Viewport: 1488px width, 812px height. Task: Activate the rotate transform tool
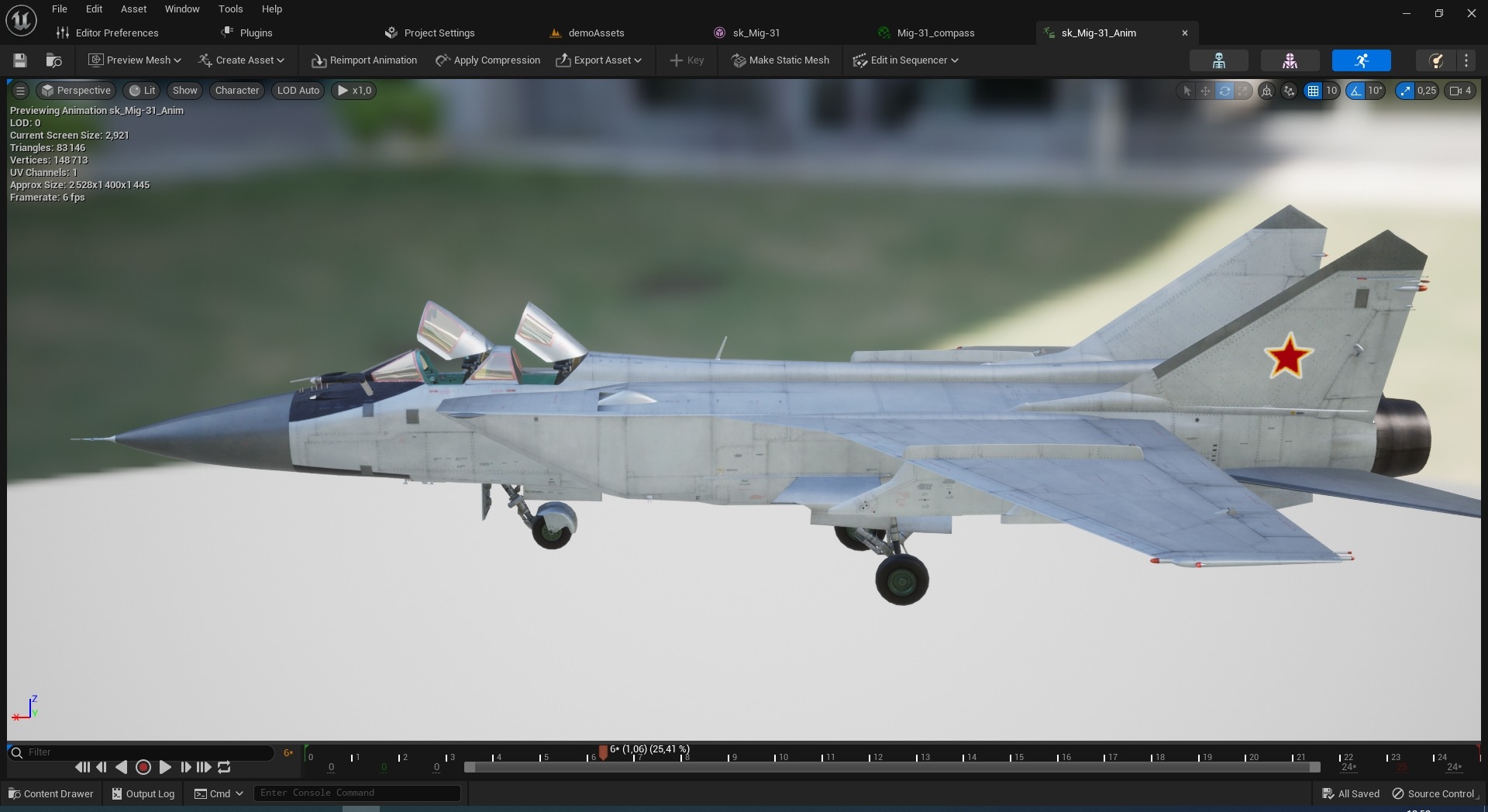click(x=1224, y=91)
